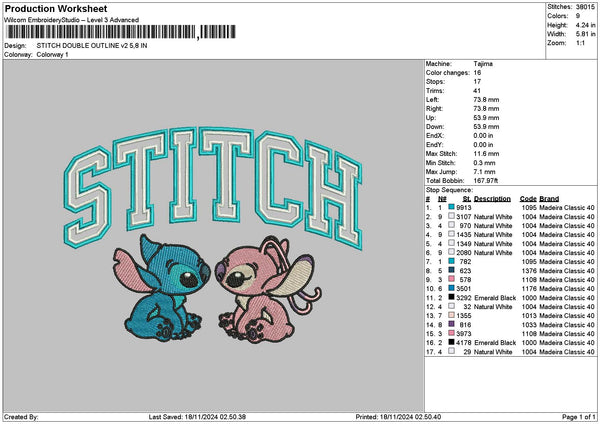This screenshot has width=600, height=424.
Task: Pick the purple swatch for stop 14
Action: (x=452, y=325)
